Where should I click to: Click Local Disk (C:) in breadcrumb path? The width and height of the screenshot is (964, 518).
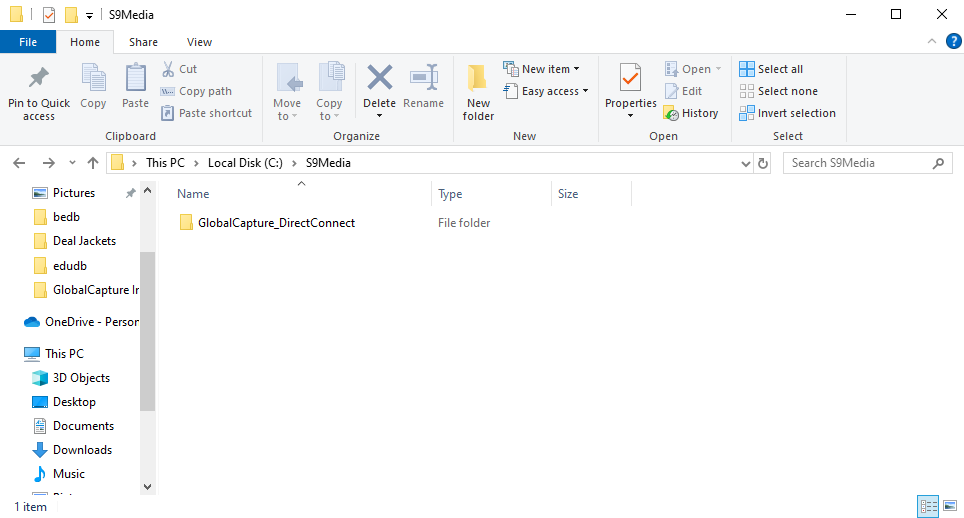244,163
